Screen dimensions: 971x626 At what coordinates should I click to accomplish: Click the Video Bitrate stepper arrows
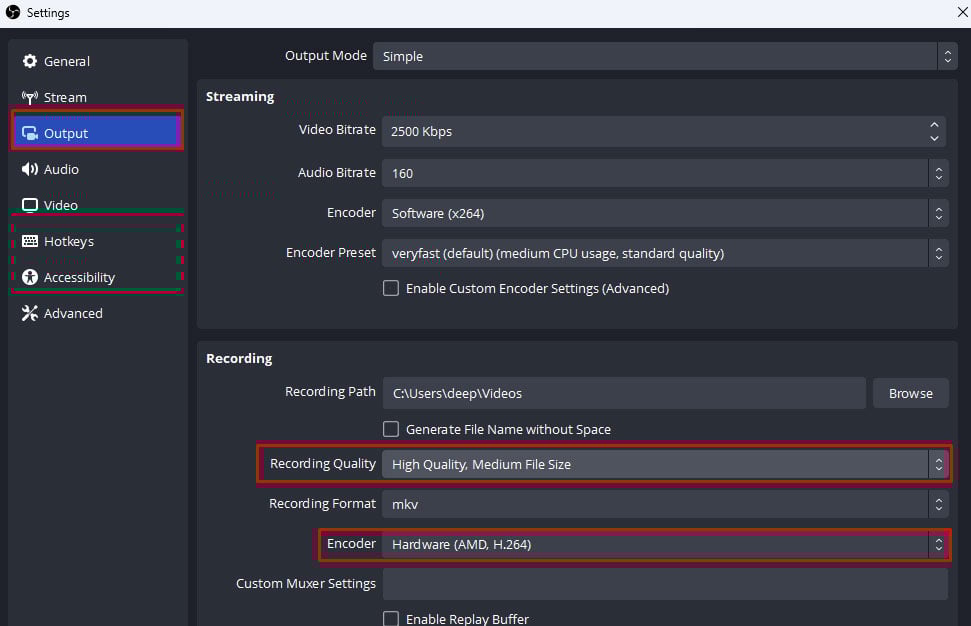pyautogui.click(x=935, y=131)
